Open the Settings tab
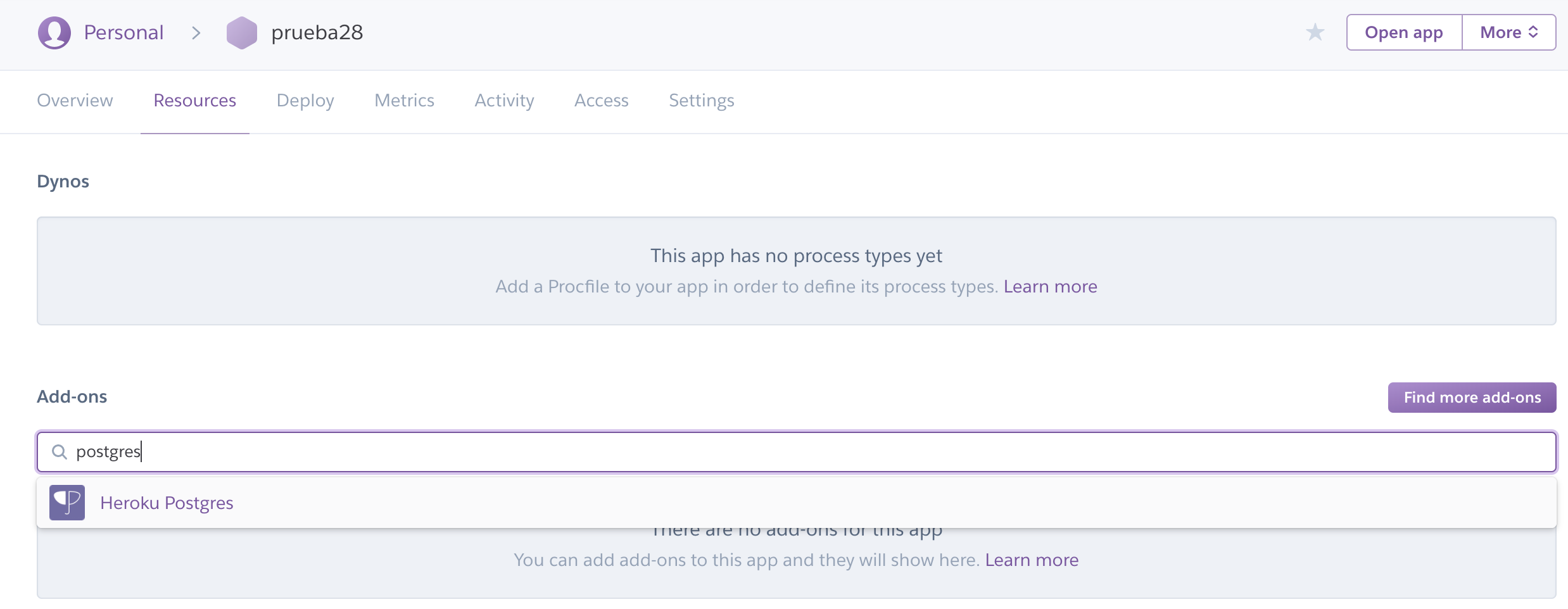Viewport: 1568px width, 609px height. 701,101
